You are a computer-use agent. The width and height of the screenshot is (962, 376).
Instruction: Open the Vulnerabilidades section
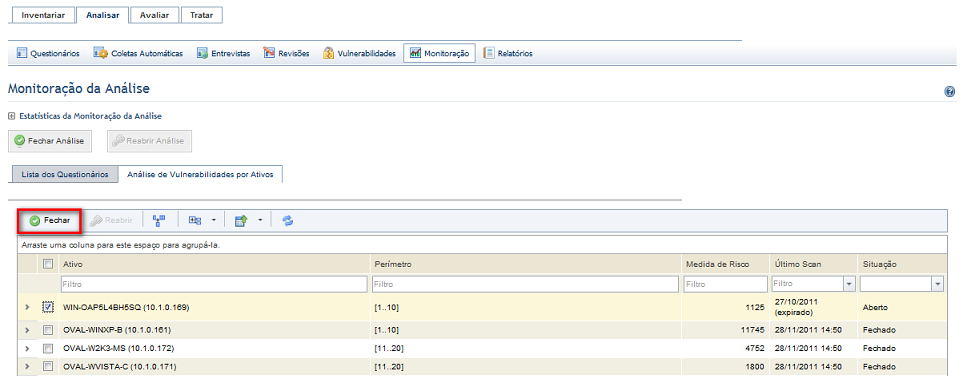(360, 53)
